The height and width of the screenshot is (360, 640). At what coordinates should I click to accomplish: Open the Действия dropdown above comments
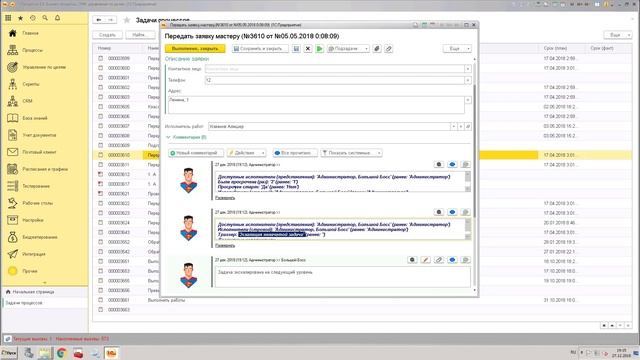point(247,153)
